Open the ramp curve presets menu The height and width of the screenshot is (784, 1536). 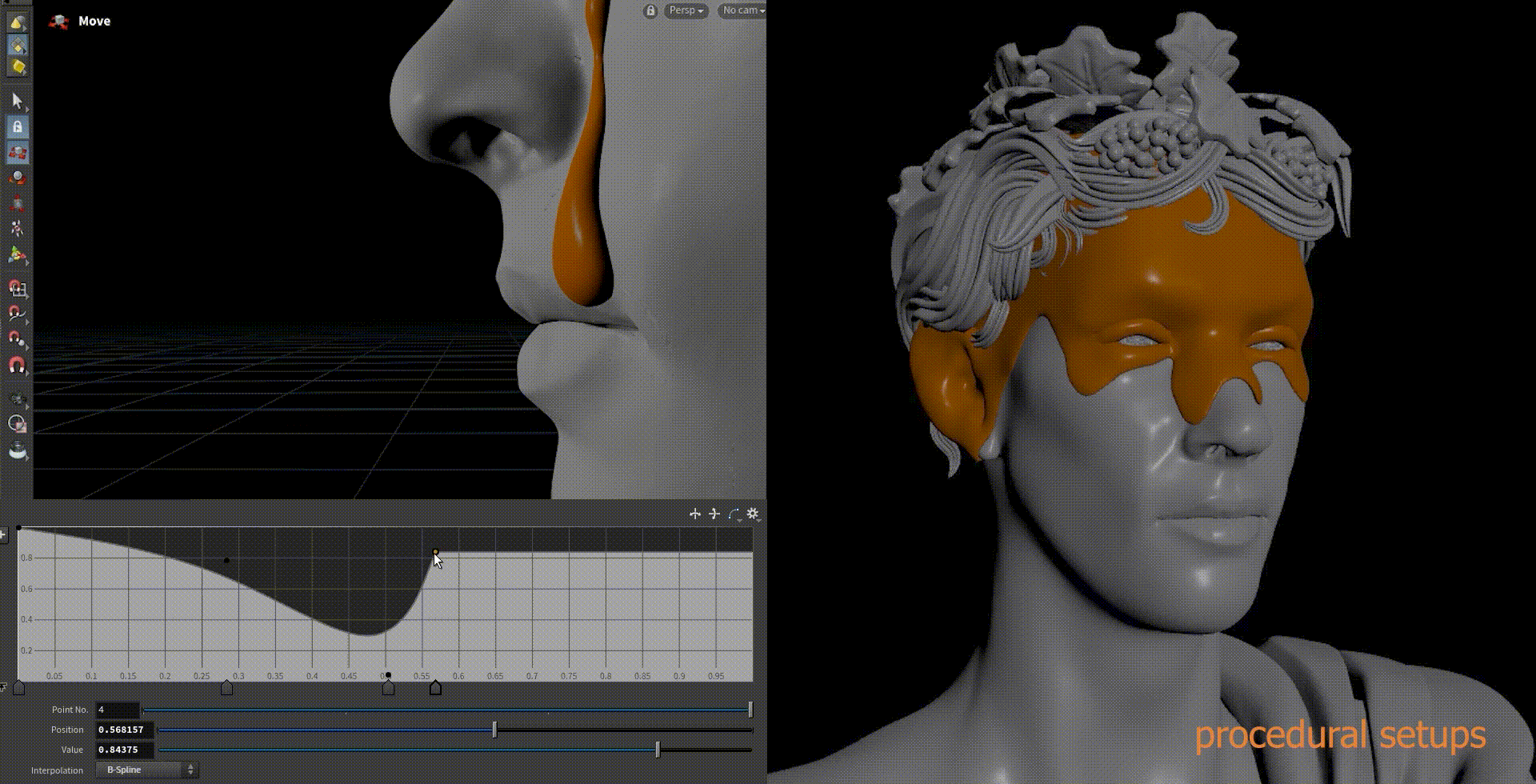(x=734, y=514)
